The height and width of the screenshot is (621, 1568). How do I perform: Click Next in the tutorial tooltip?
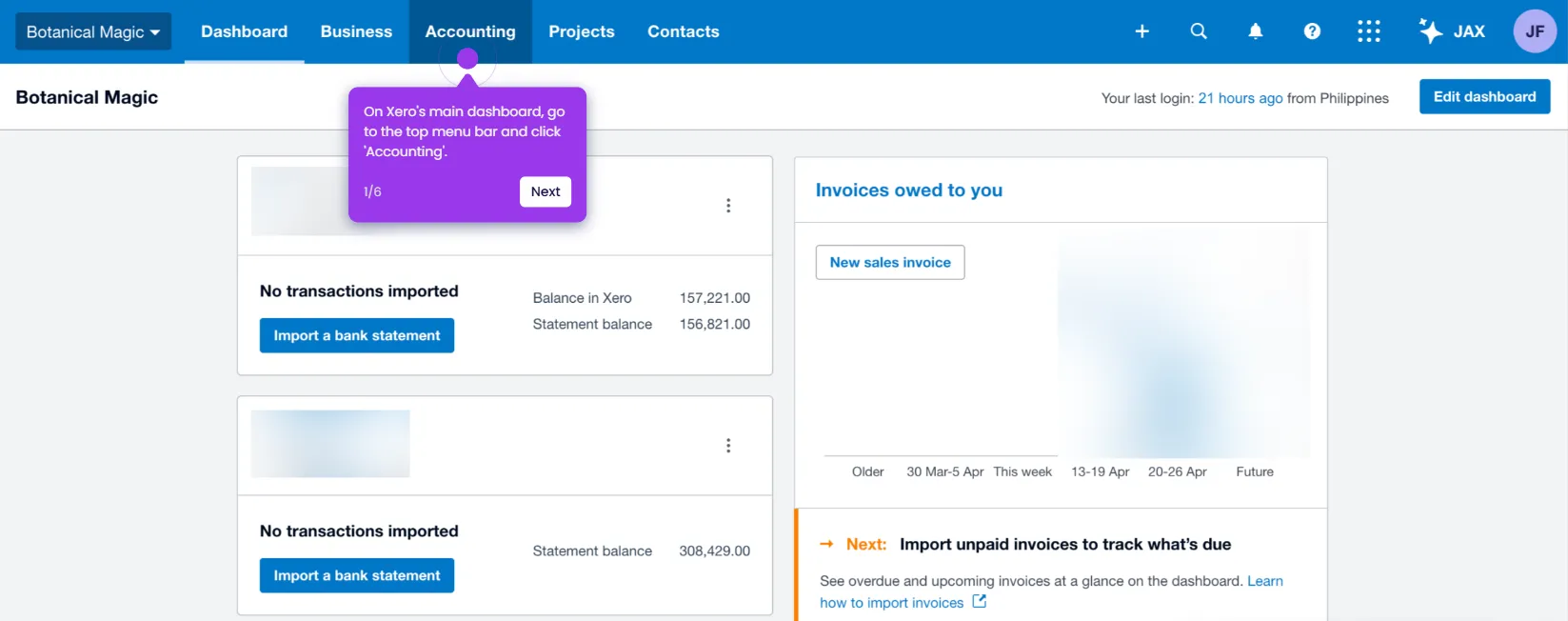click(546, 191)
